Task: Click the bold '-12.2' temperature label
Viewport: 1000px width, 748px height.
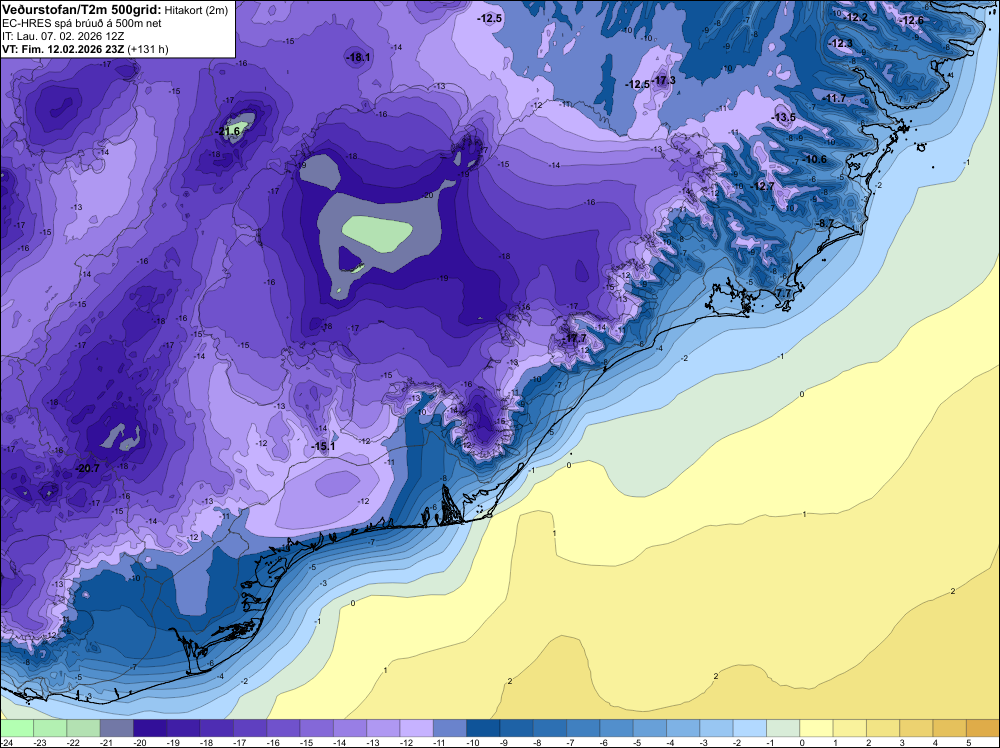Action: tap(855, 17)
